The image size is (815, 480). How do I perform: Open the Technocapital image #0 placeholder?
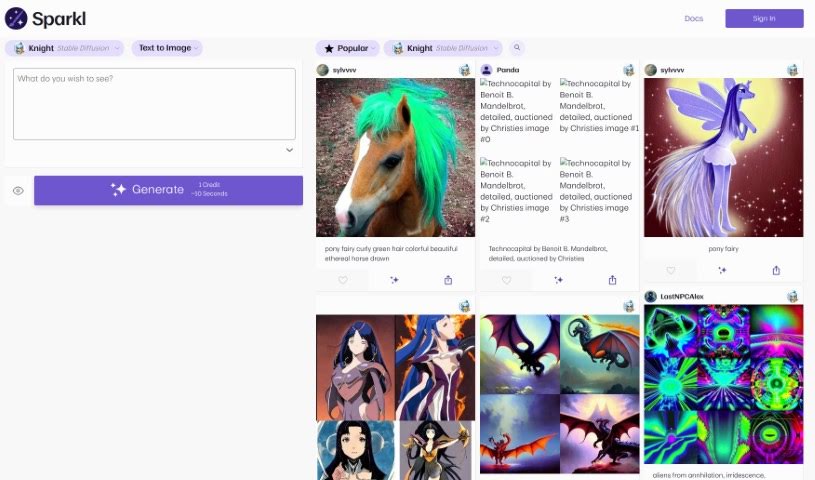[516, 111]
